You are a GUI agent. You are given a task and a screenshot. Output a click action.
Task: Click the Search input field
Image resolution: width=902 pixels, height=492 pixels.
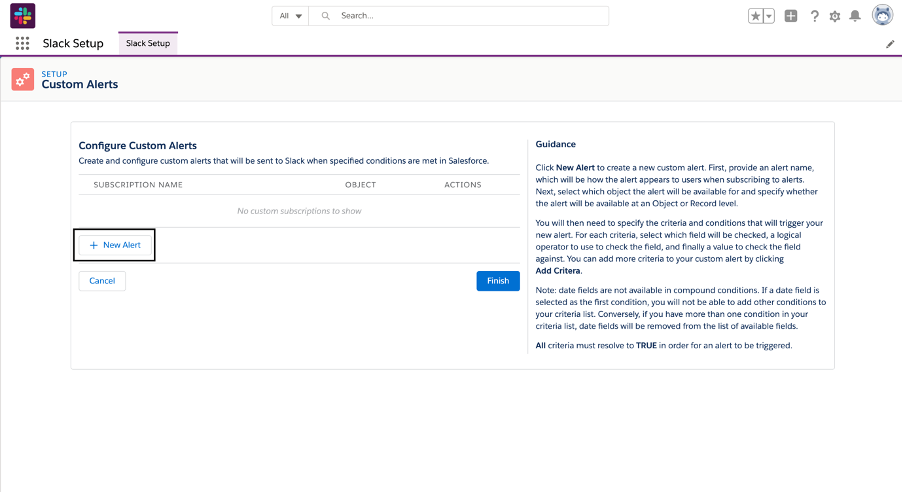point(458,16)
